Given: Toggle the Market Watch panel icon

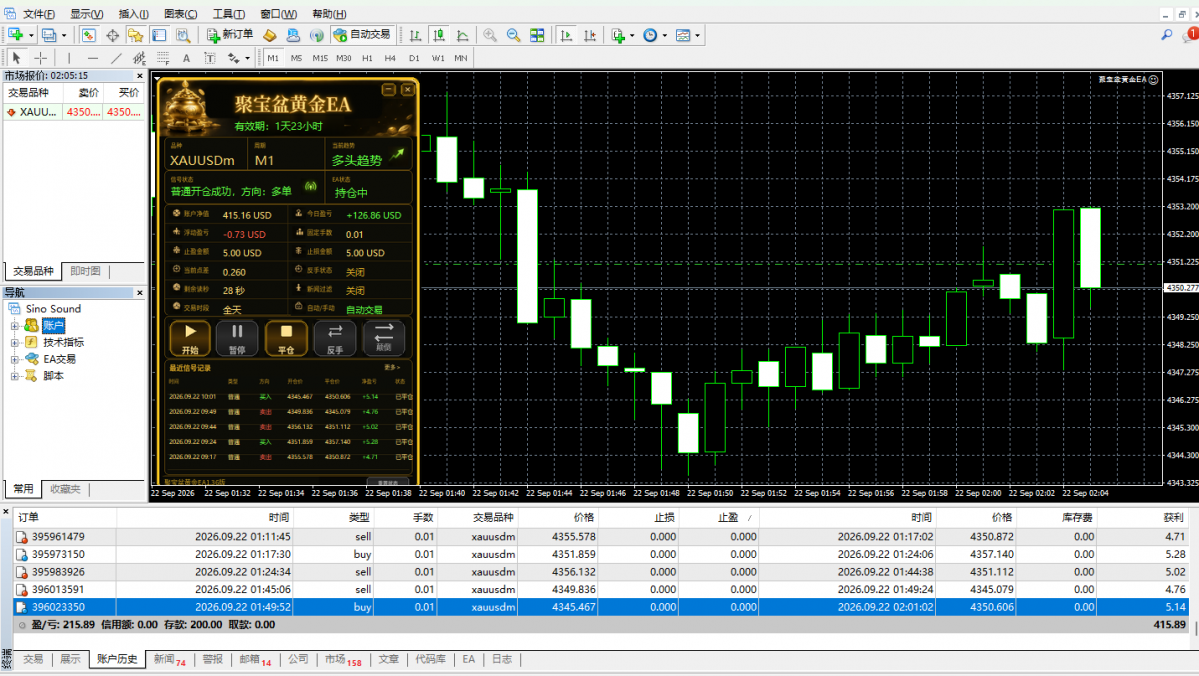Looking at the screenshot, I should (x=89, y=35).
